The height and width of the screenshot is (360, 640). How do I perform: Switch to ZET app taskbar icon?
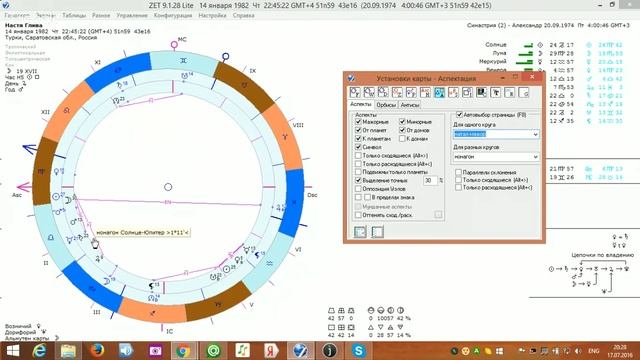[x=300, y=351]
